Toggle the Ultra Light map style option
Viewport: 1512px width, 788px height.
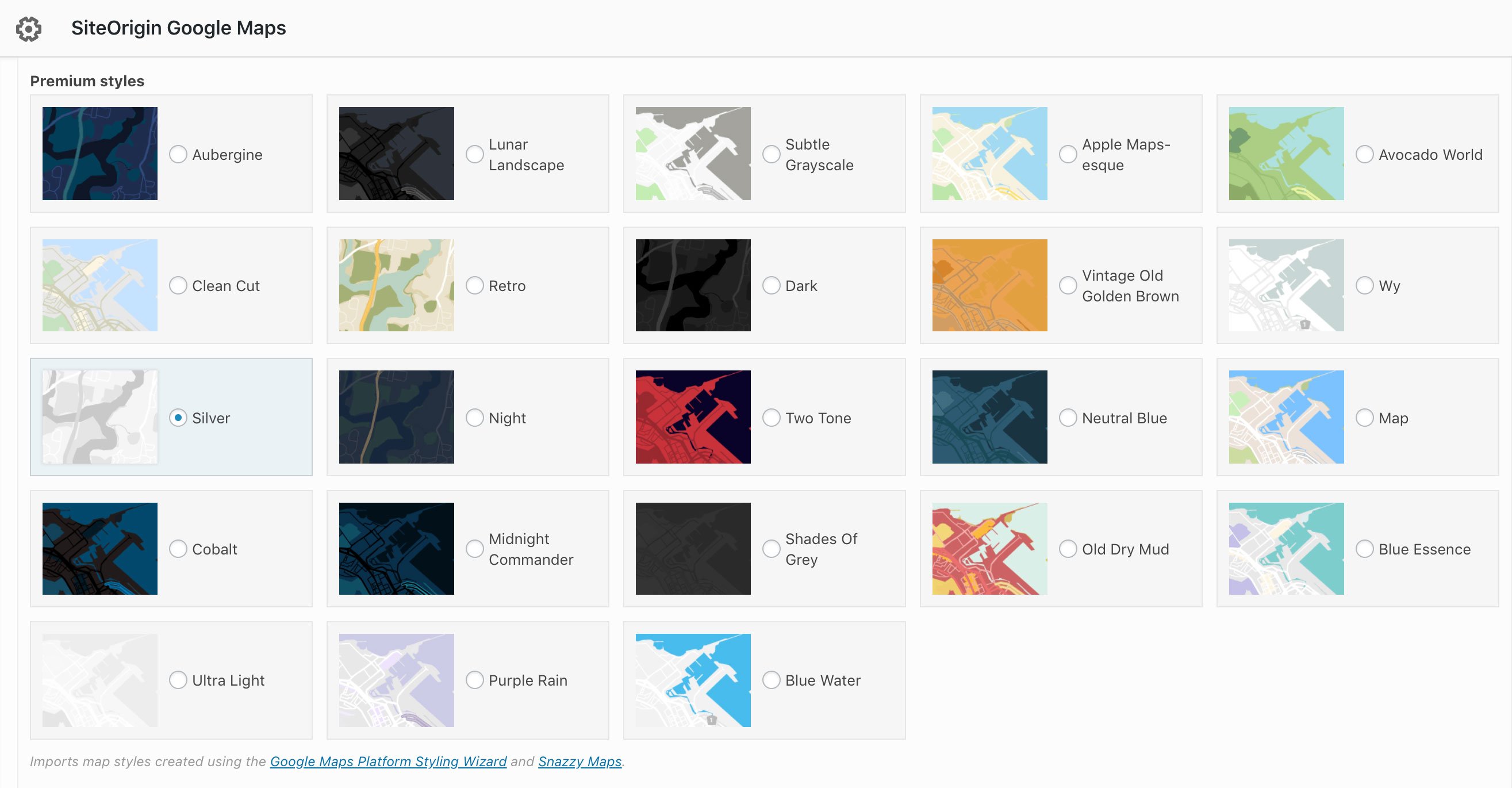(177, 680)
